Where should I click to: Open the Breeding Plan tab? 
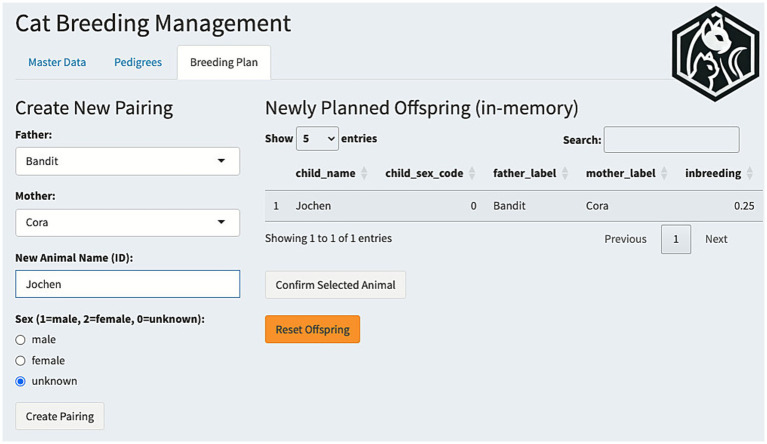pos(224,63)
